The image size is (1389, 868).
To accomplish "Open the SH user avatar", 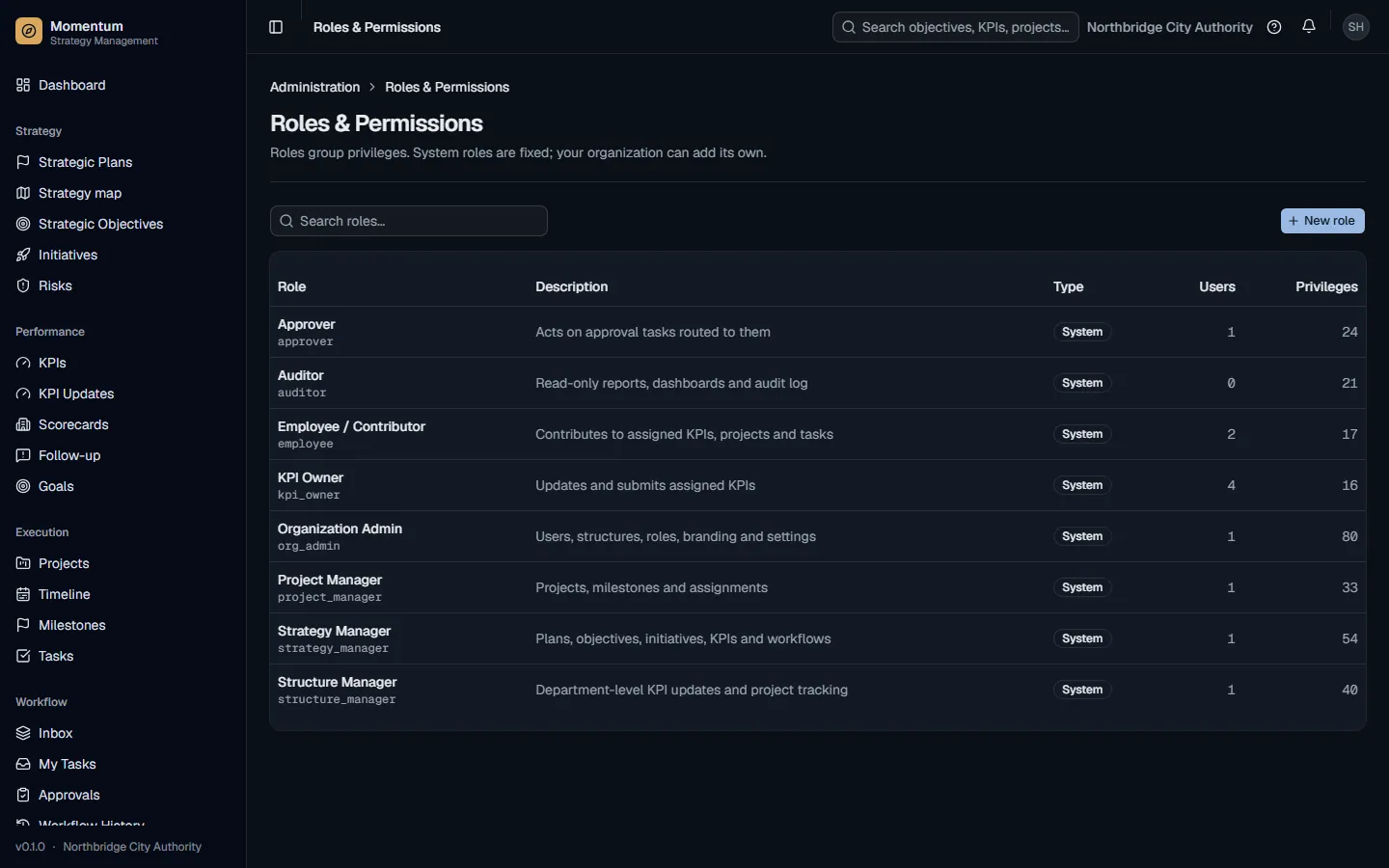I will (1356, 27).
